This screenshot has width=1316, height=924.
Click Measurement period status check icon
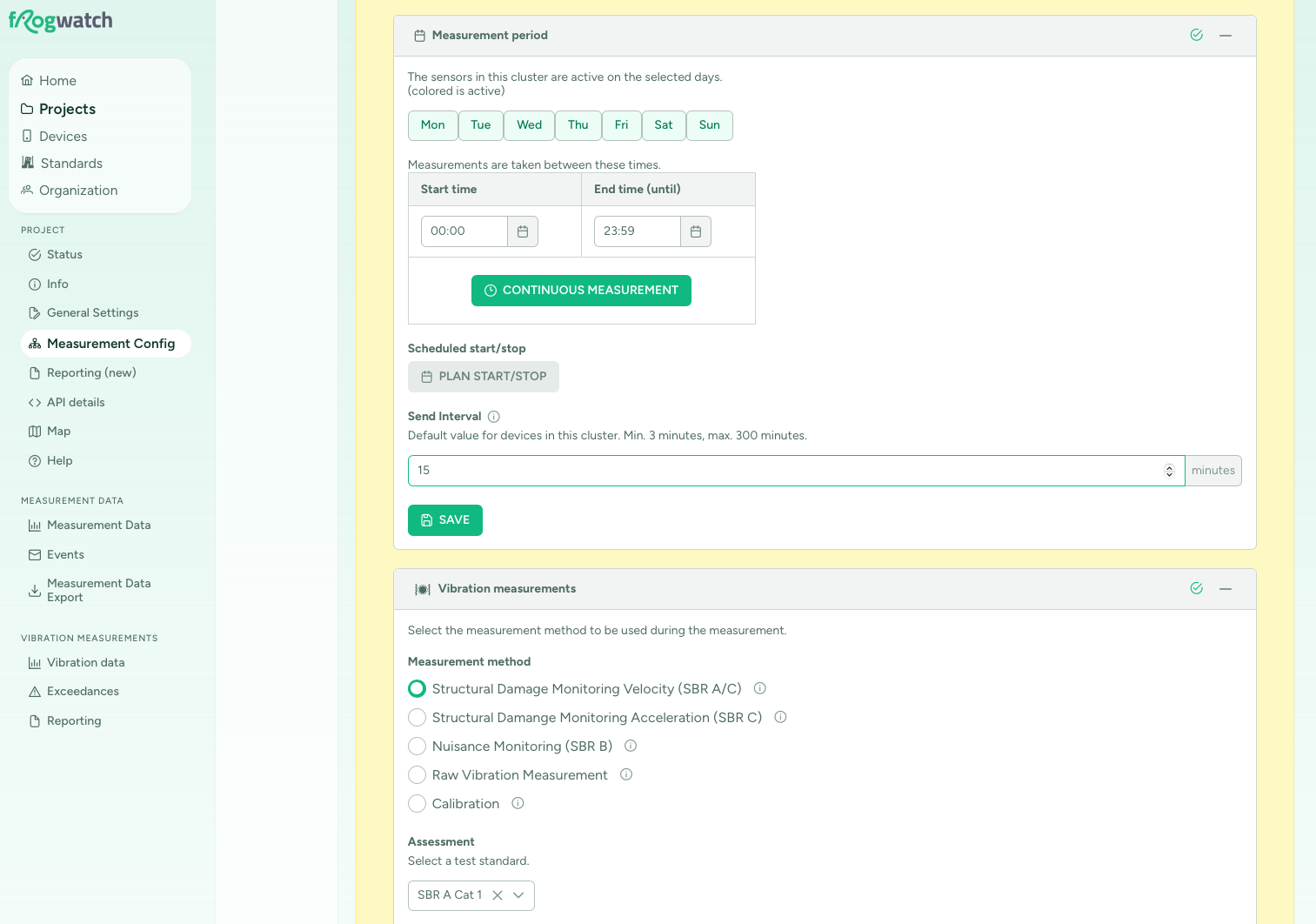click(x=1197, y=36)
